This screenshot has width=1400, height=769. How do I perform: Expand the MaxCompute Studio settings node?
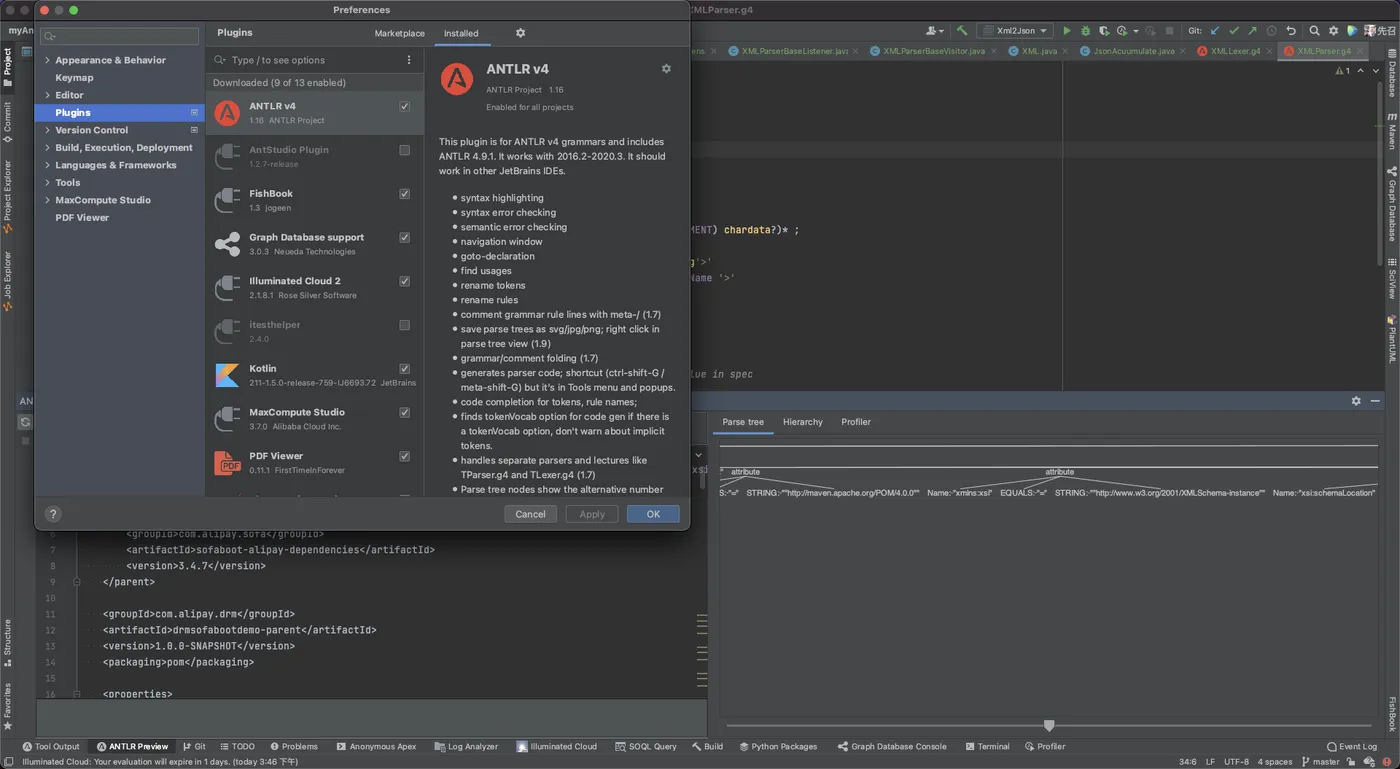tap(46, 200)
